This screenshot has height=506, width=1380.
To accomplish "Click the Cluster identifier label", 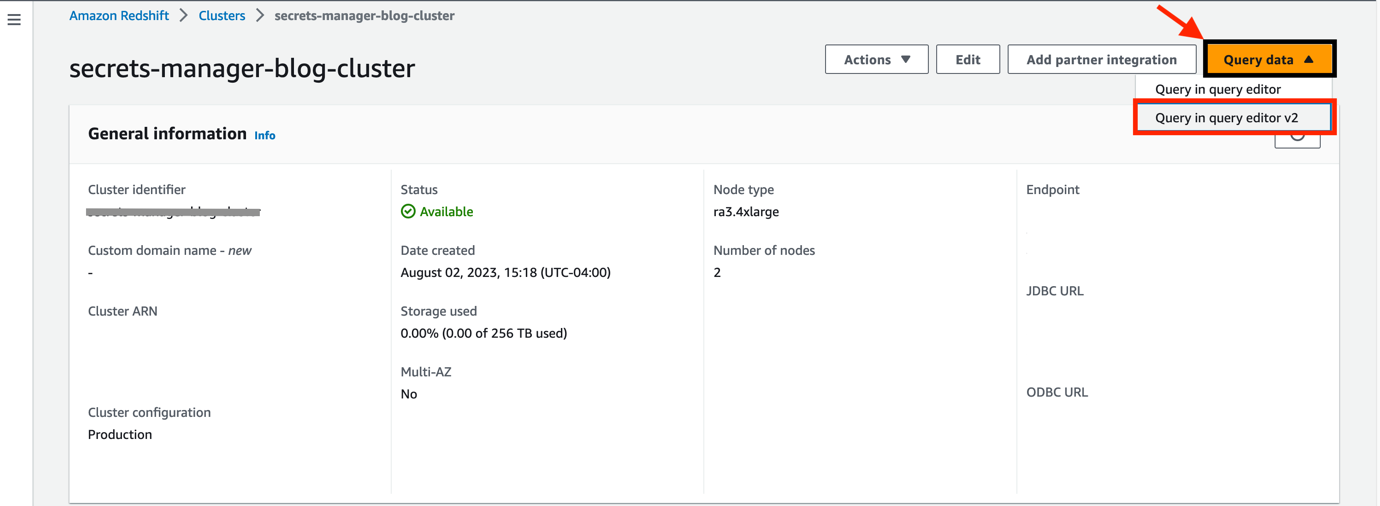I will point(137,189).
